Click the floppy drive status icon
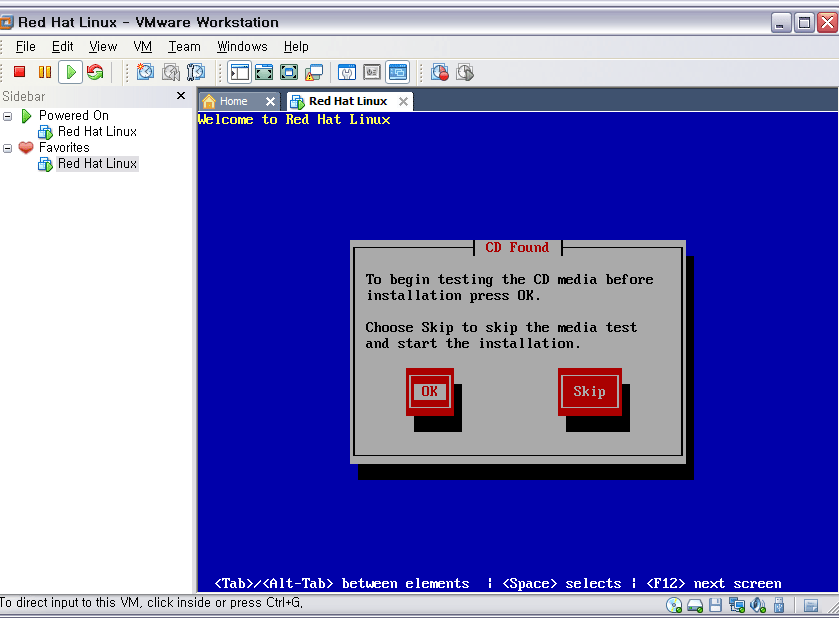Viewport: 839px width, 618px height. (x=715, y=605)
